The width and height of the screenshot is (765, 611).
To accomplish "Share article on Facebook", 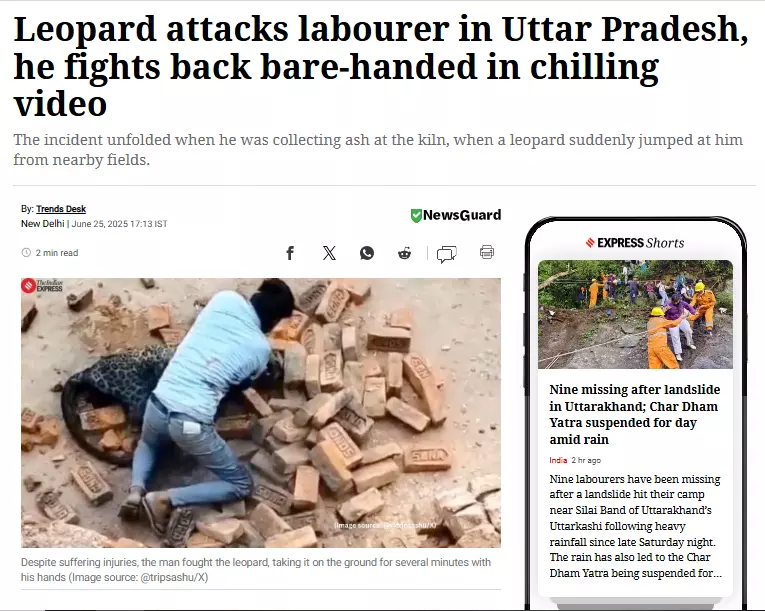I will pos(290,253).
